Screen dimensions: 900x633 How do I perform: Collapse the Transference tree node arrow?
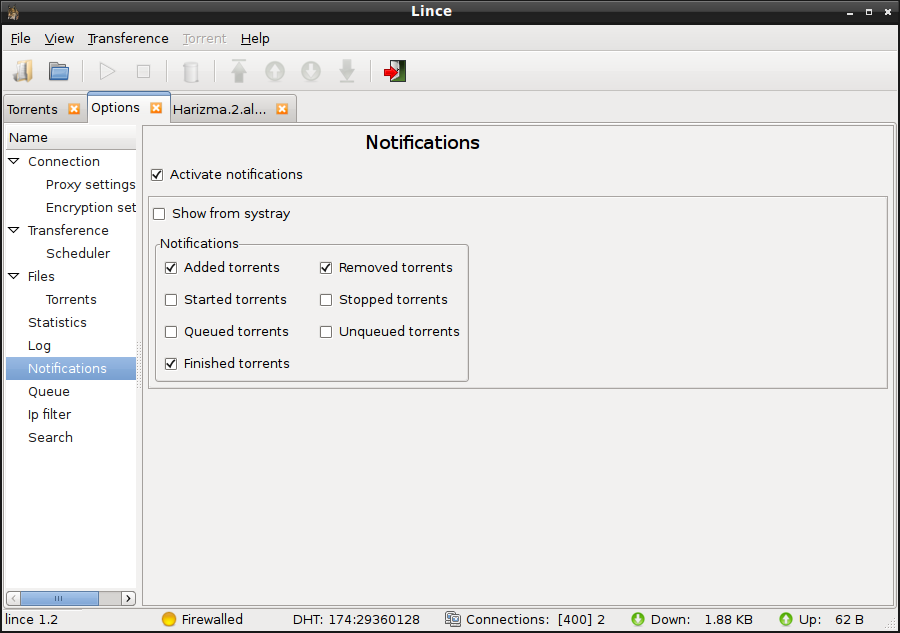[x=14, y=230]
